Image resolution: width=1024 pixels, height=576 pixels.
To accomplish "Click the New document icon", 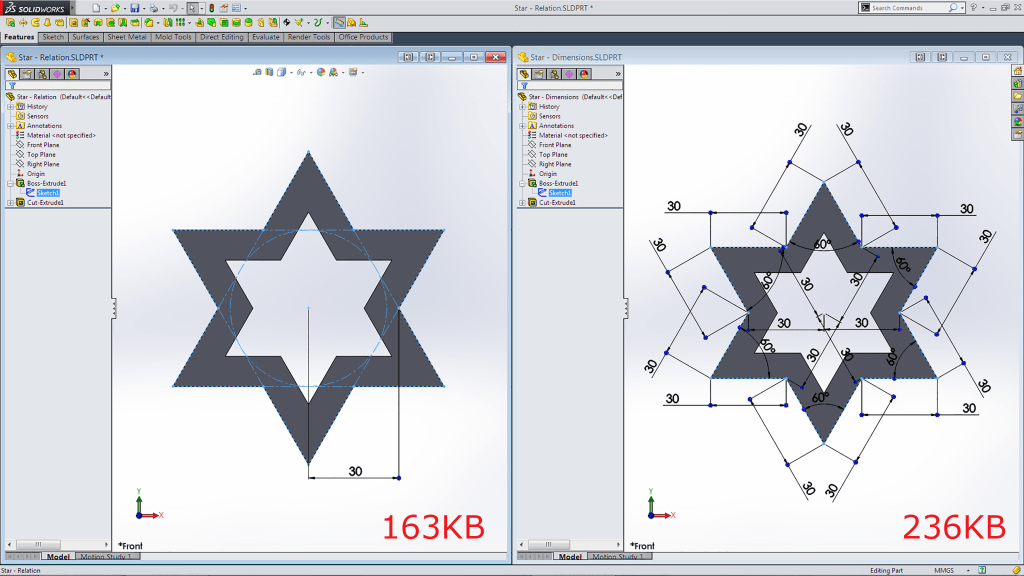I will point(96,8).
